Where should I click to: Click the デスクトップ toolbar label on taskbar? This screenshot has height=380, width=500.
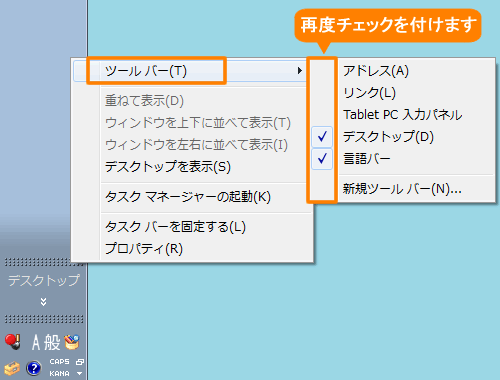[x=44, y=280]
